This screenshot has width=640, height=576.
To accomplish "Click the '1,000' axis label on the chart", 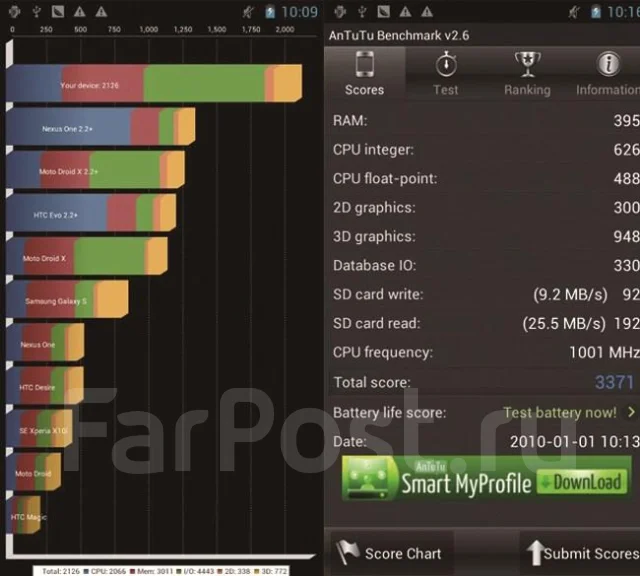I will (x=149, y=29).
